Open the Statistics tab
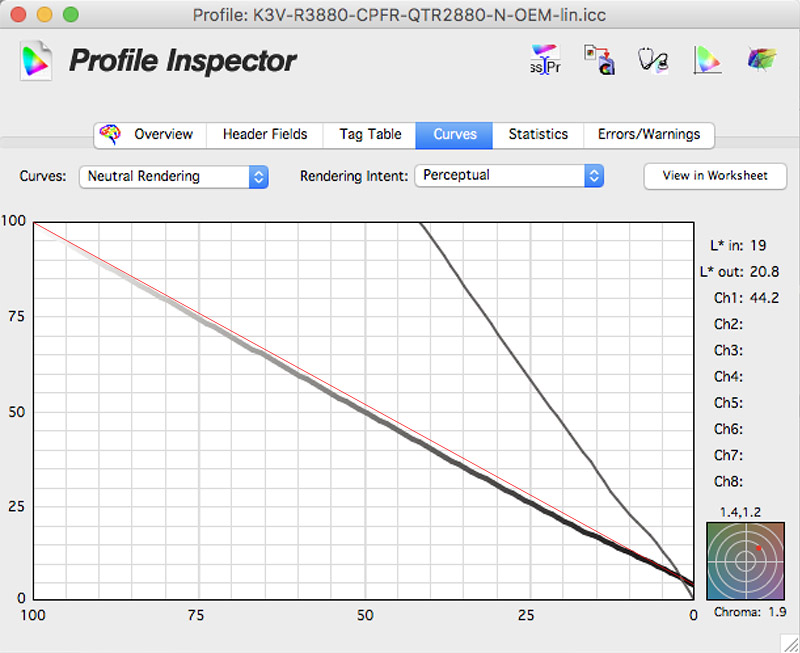This screenshot has height=653, width=800. click(x=538, y=135)
